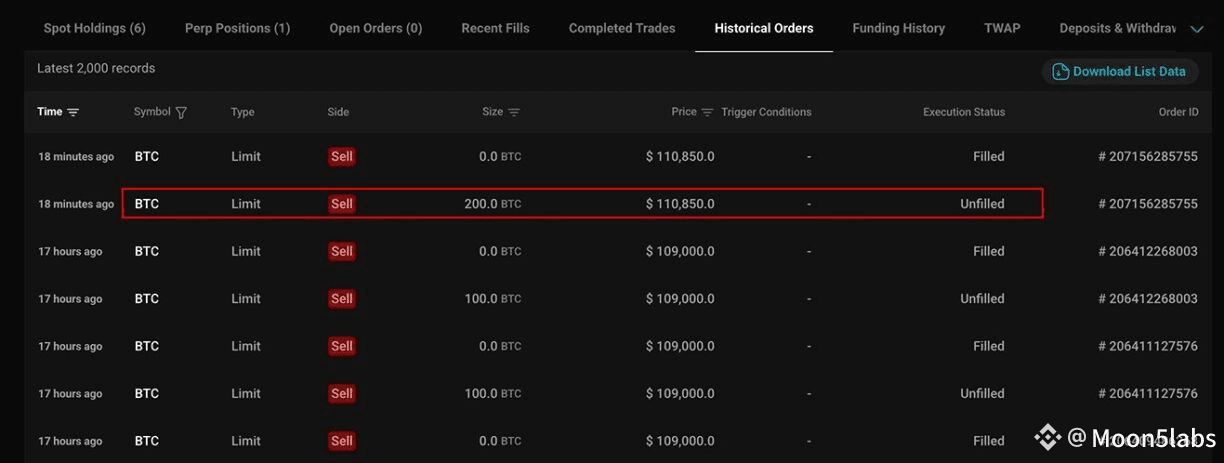The width and height of the screenshot is (1224, 463).
Task: Expand the tab overflow chevron
Action: (x=1197, y=29)
